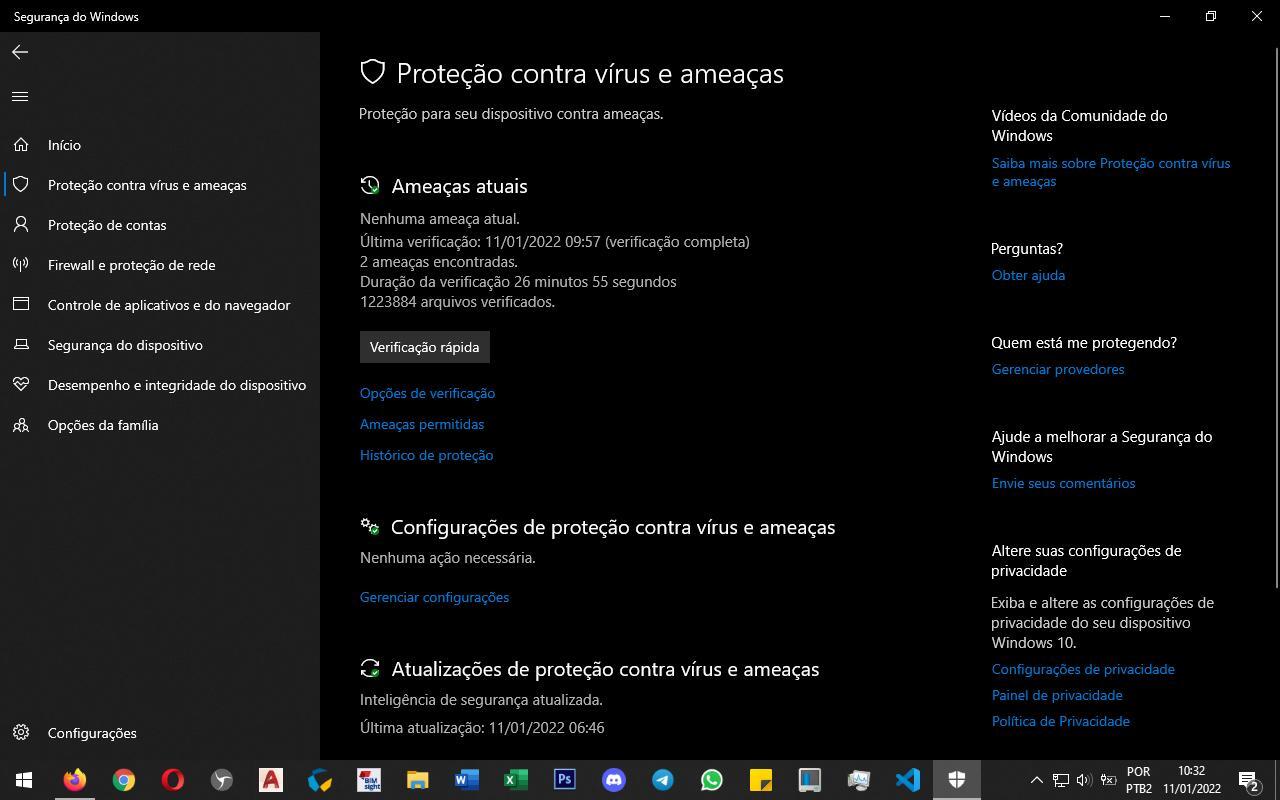The width and height of the screenshot is (1280, 800).
Task: Open Telegram from the taskbar
Action: pos(662,780)
